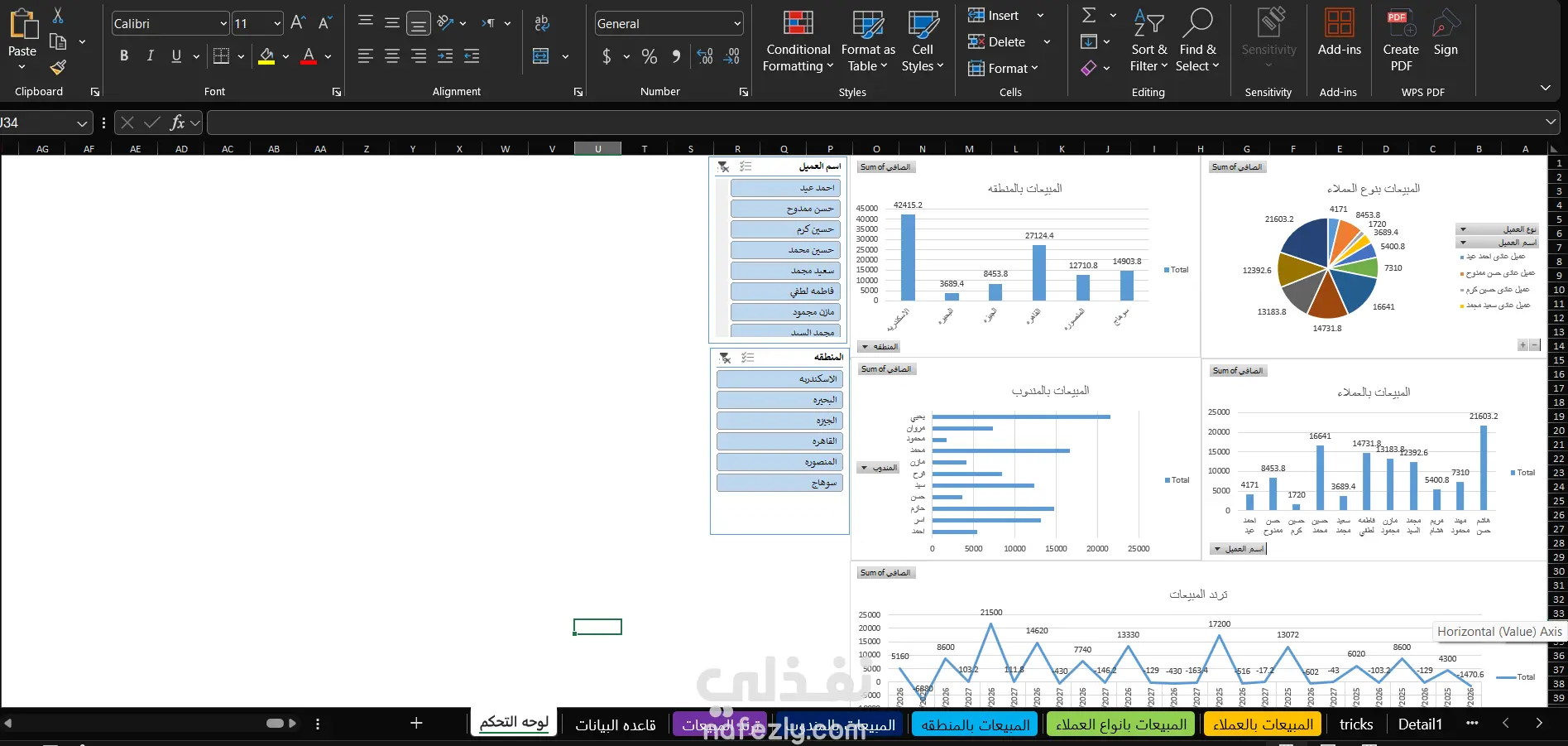
Task: Toggle the القاهره slicer item
Action: click(779, 441)
